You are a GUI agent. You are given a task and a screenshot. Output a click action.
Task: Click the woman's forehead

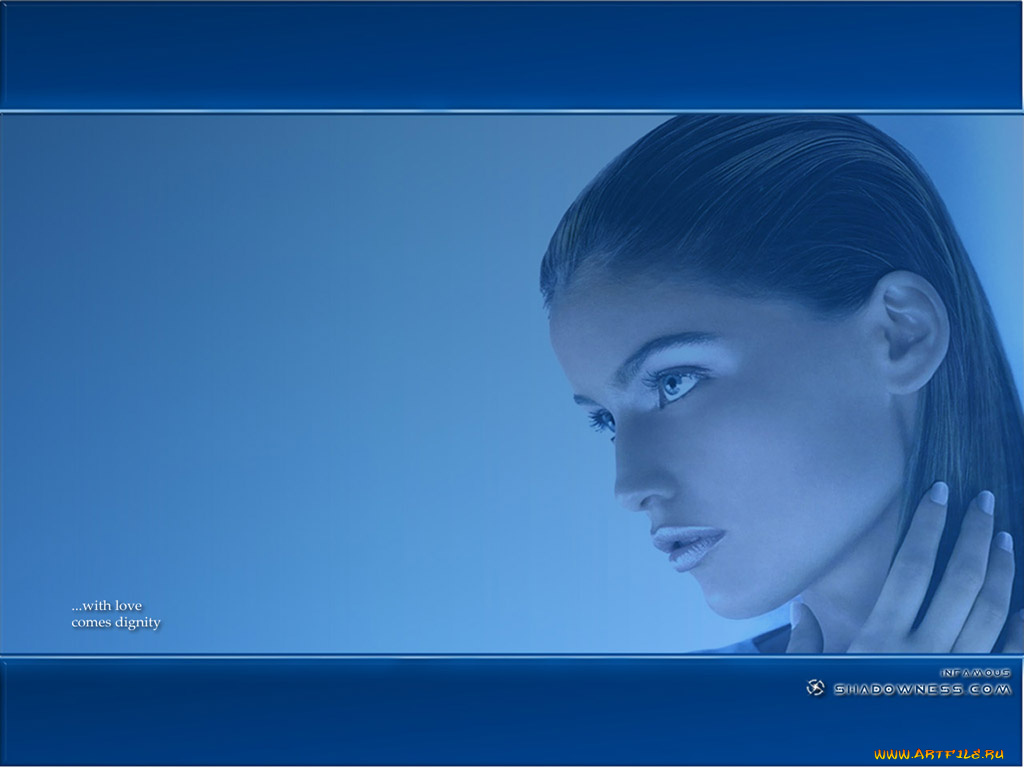tap(640, 300)
